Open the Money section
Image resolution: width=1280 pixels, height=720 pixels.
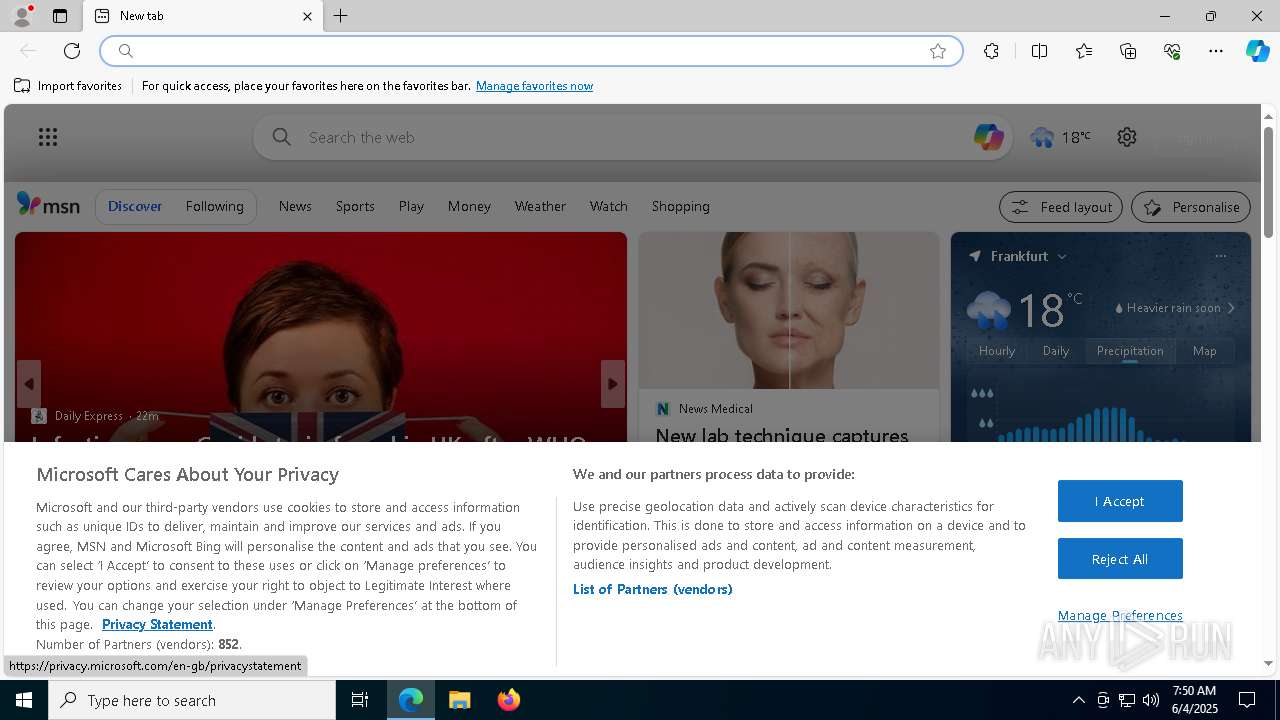pos(469,206)
